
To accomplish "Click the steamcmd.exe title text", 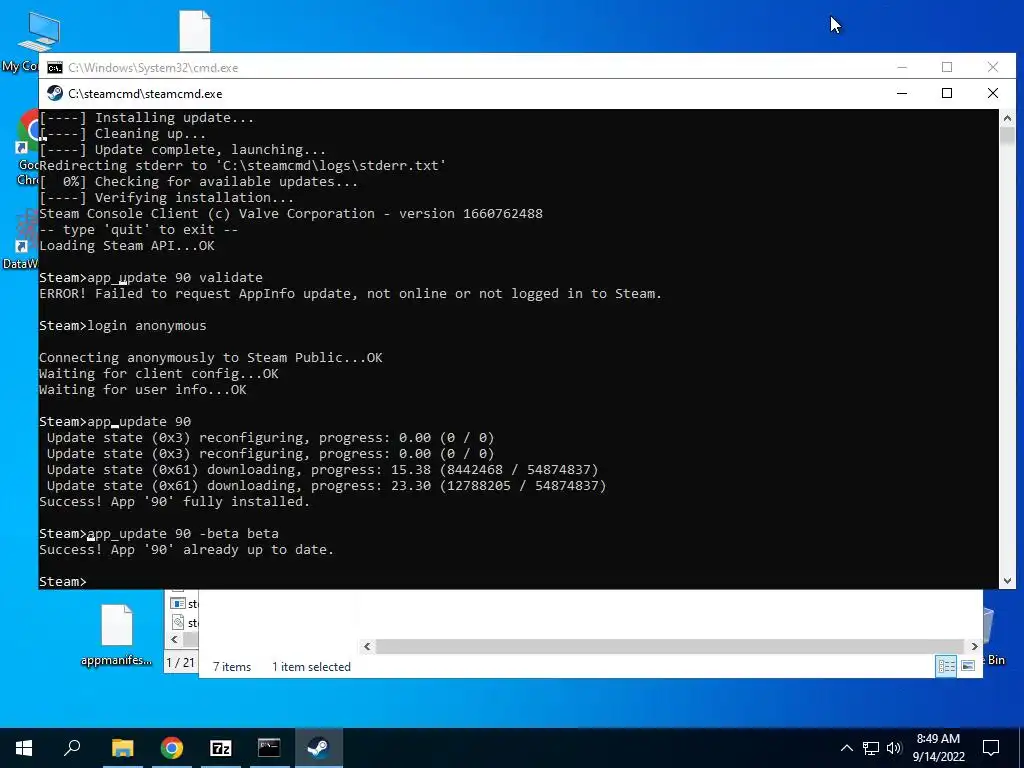I will tap(145, 94).
